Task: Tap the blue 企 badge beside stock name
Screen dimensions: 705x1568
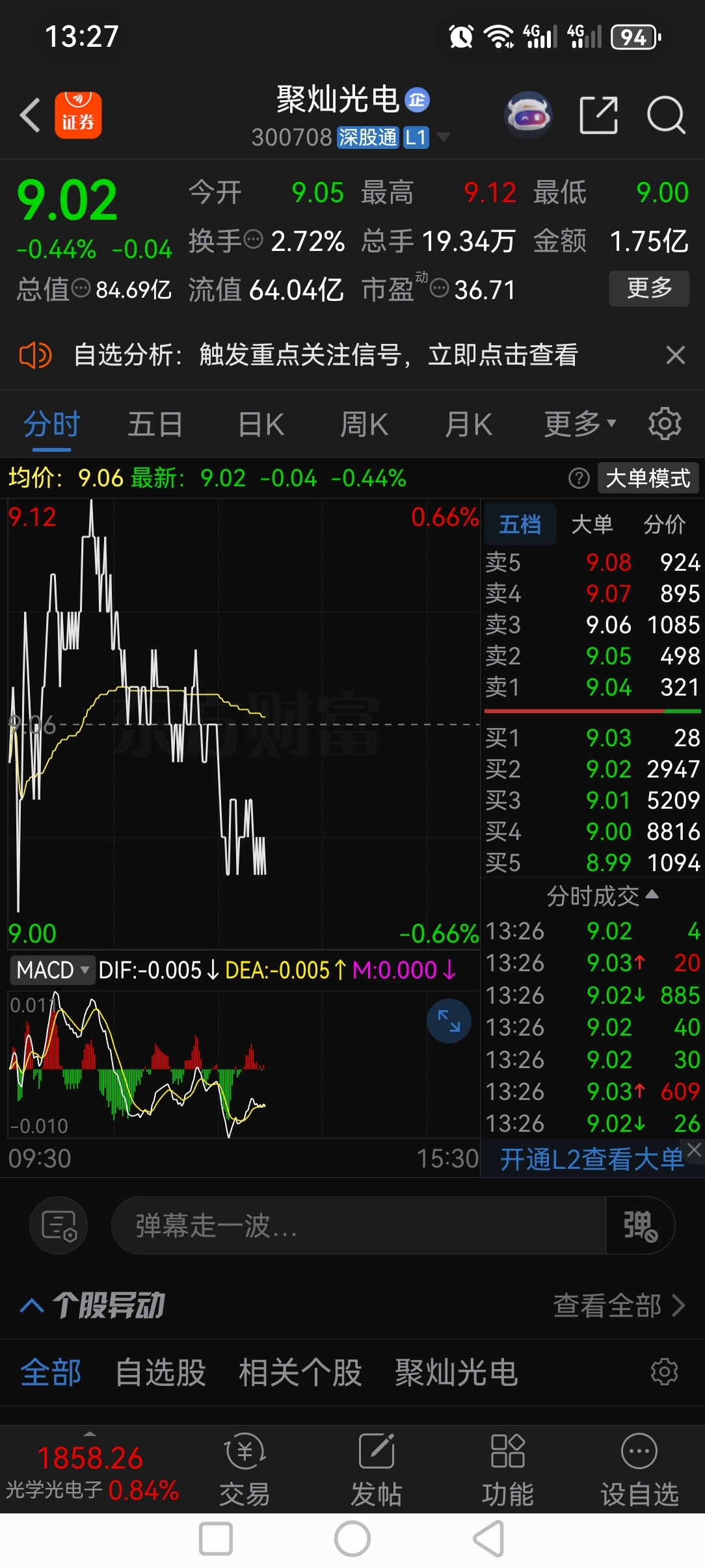Action: click(417, 99)
